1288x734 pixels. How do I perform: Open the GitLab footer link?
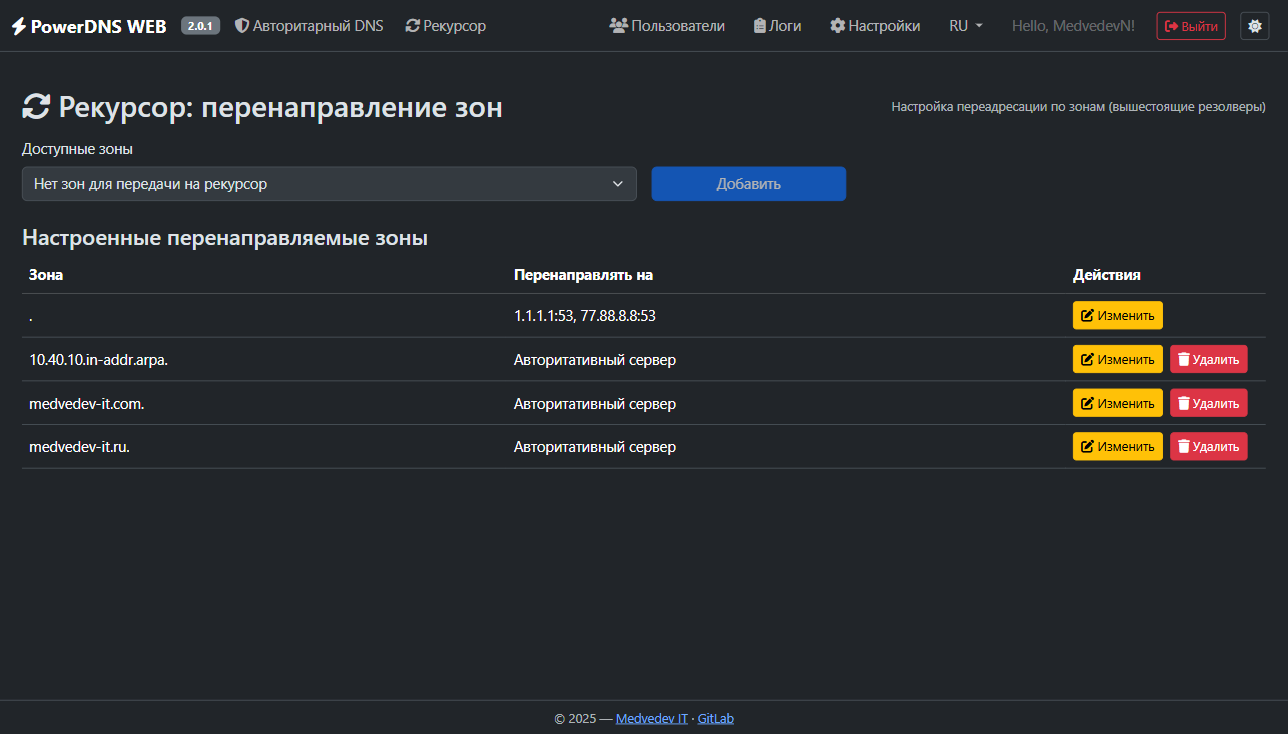[x=715, y=718]
